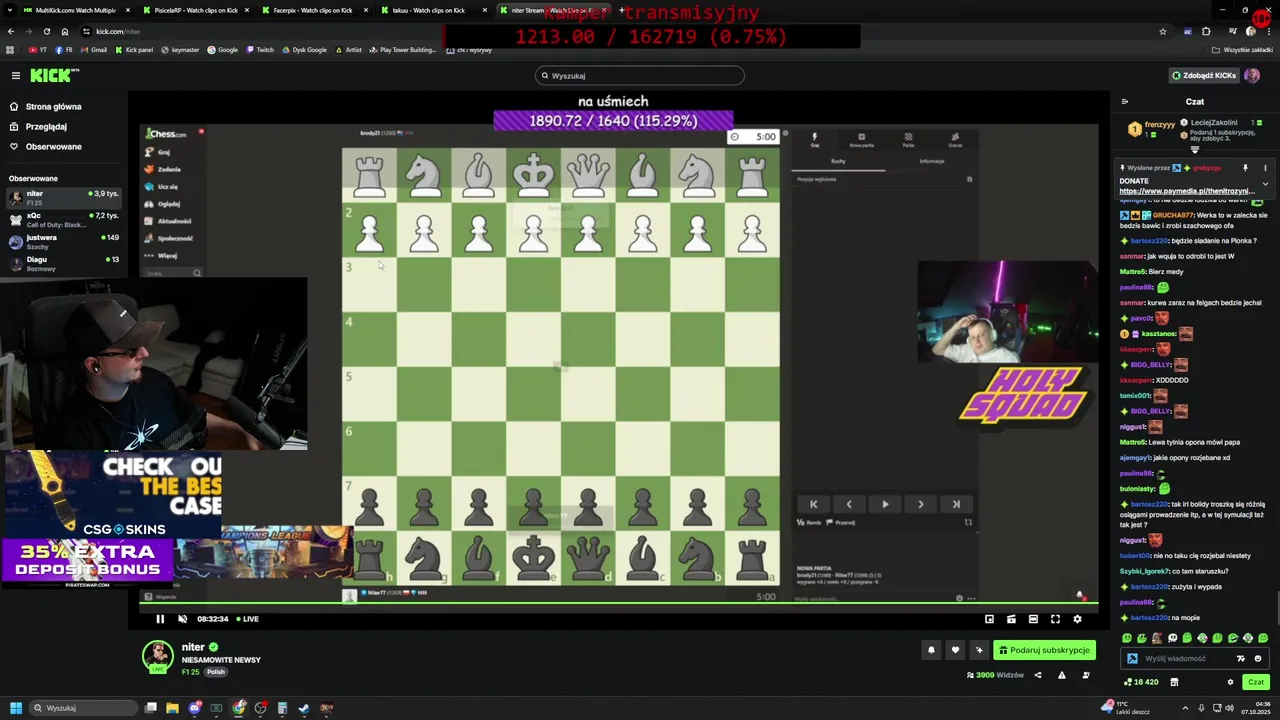Image resolution: width=1280 pixels, height=720 pixels.
Task: Unpin the pinned chat message
Action: tap(1245, 168)
